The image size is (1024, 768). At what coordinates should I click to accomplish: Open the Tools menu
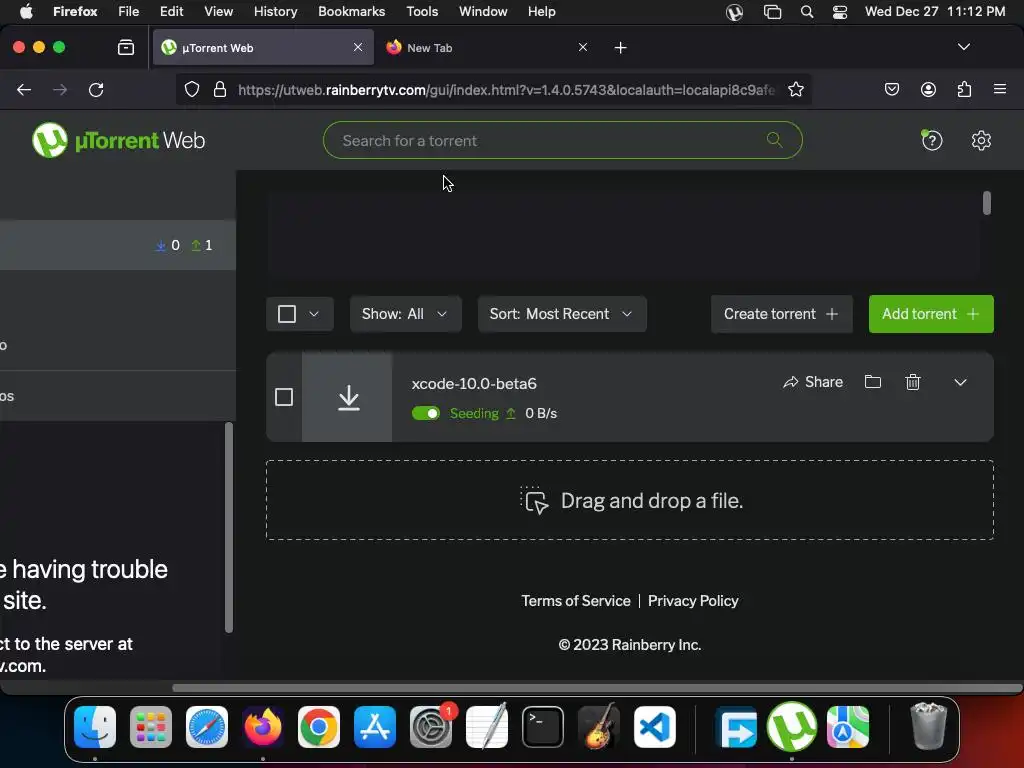[422, 12]
